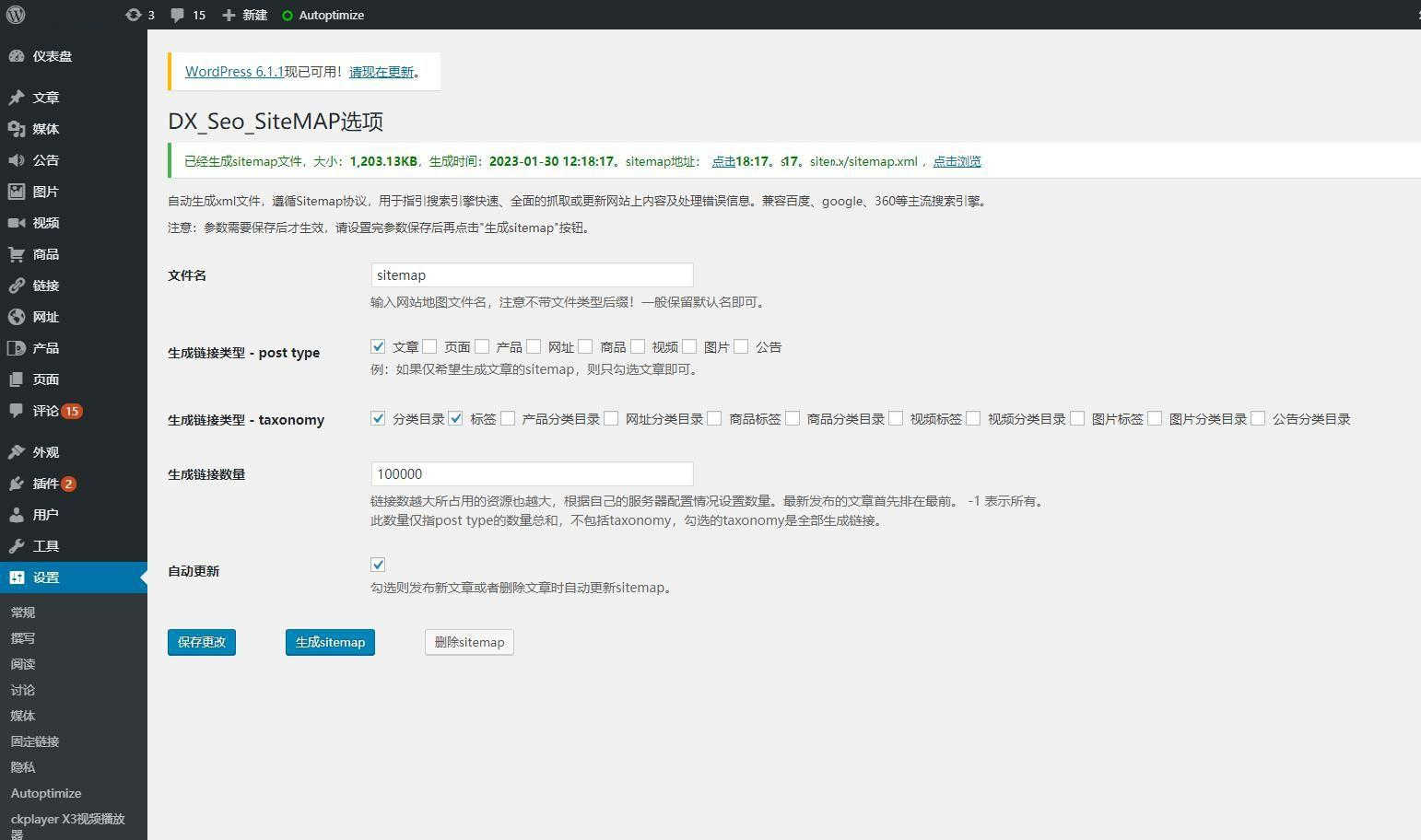Expand the 设置 submenu item 常规
Image resolution: width=1421 pixels, height=840 pixels.
23,612
